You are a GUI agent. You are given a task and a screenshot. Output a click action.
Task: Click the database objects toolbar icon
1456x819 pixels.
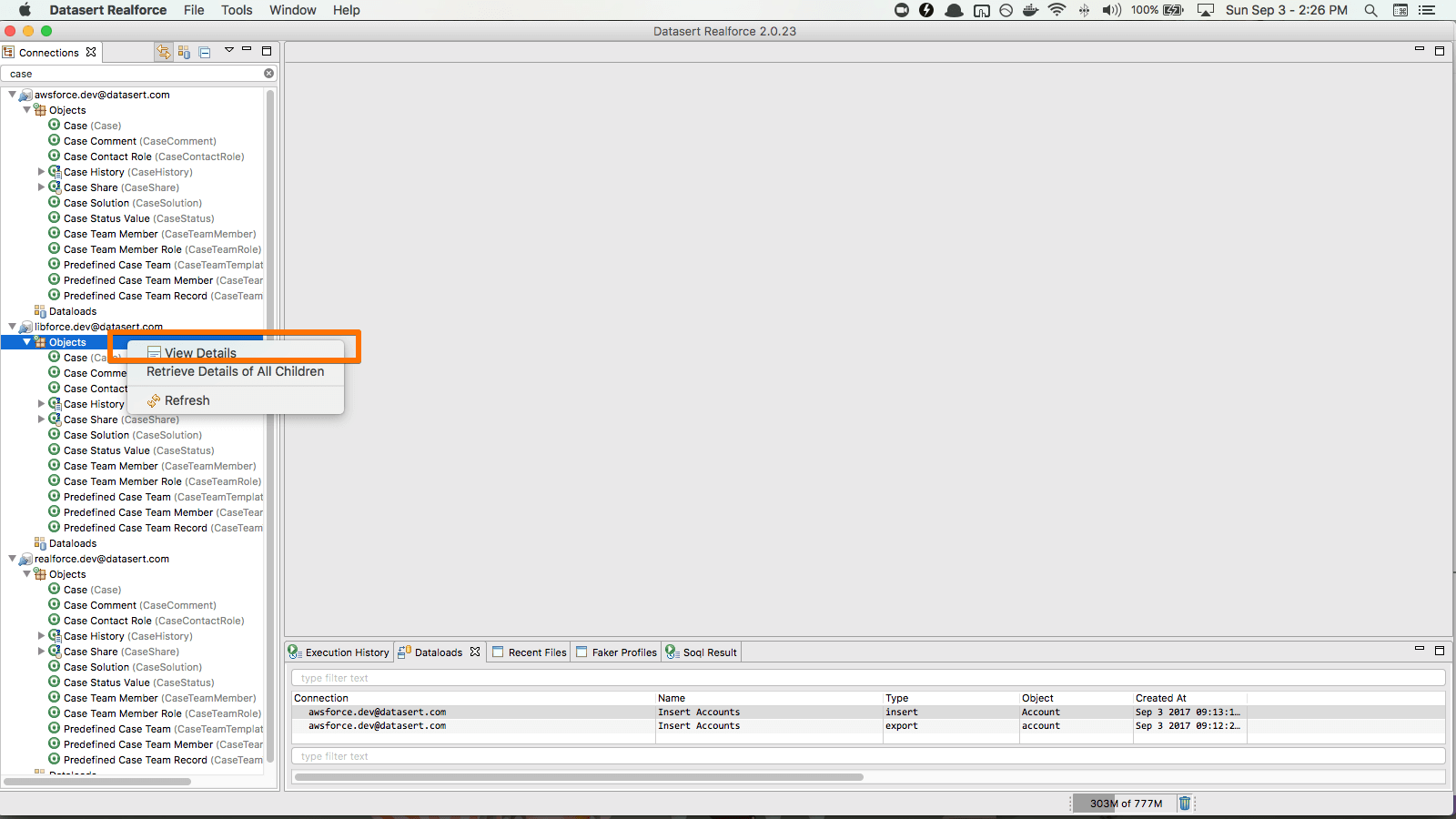click(x=184, y=52)
